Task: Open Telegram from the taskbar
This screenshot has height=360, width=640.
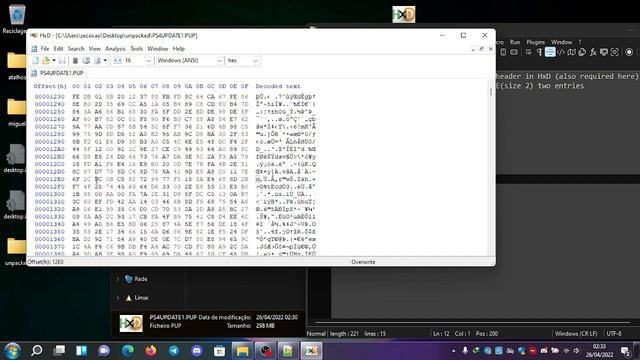Action: 173,351
